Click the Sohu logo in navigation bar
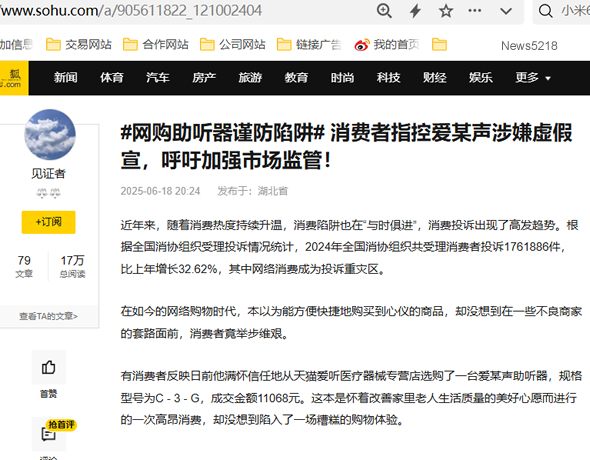The image size is (590, 460). pos(14,78)
